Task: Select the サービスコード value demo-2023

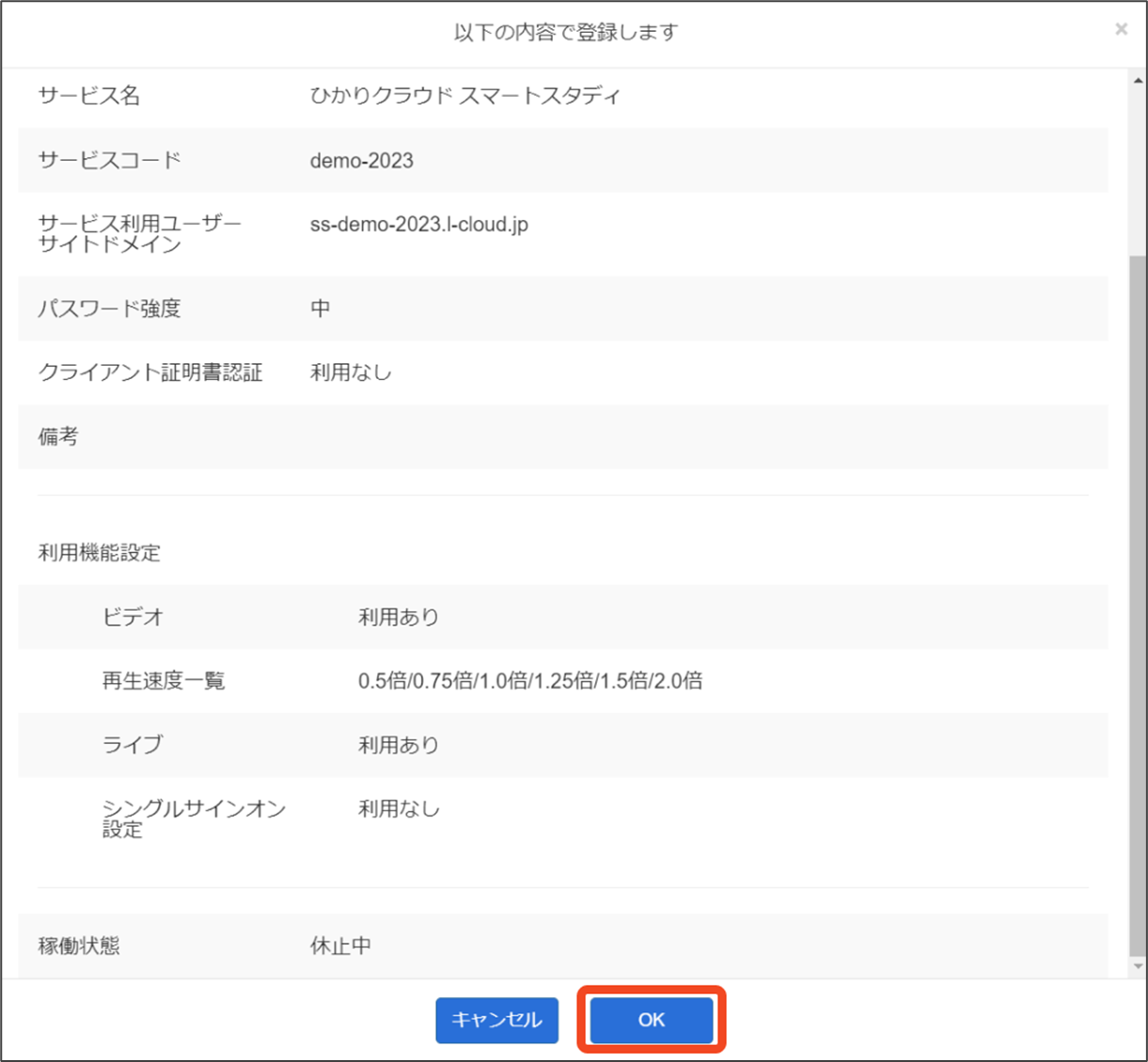Action: 362,161
